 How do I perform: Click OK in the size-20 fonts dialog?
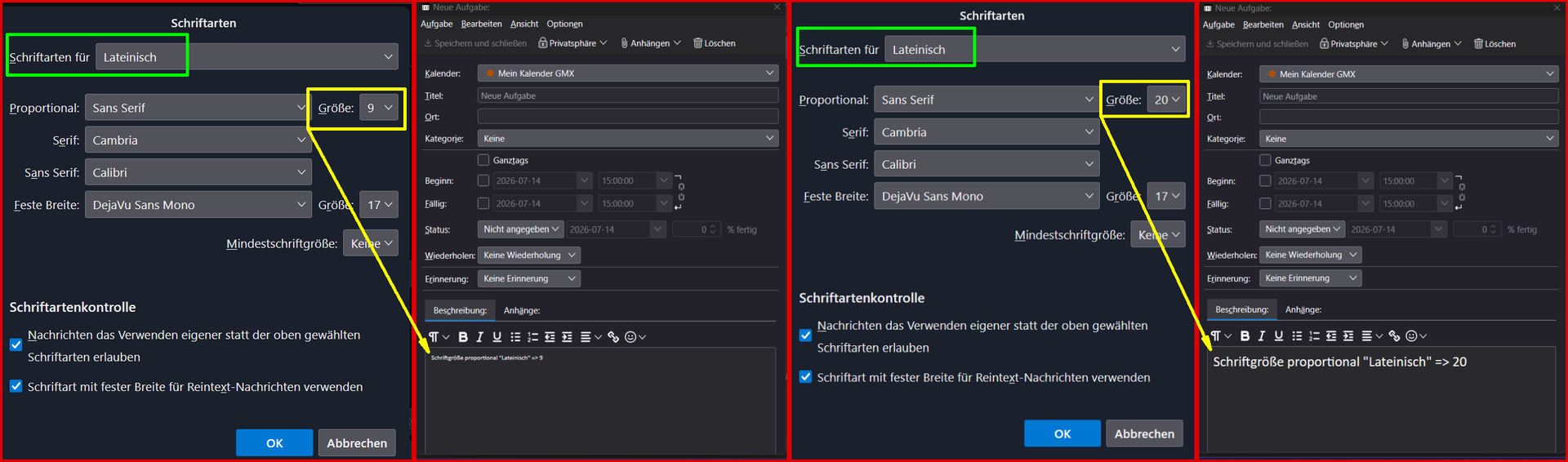point(1062,433)
